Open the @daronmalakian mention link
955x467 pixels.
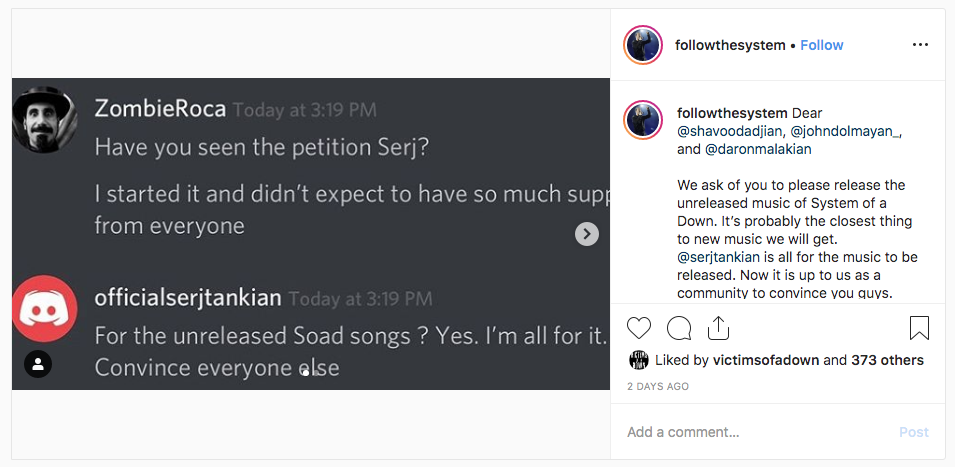(x=759, y=149)
